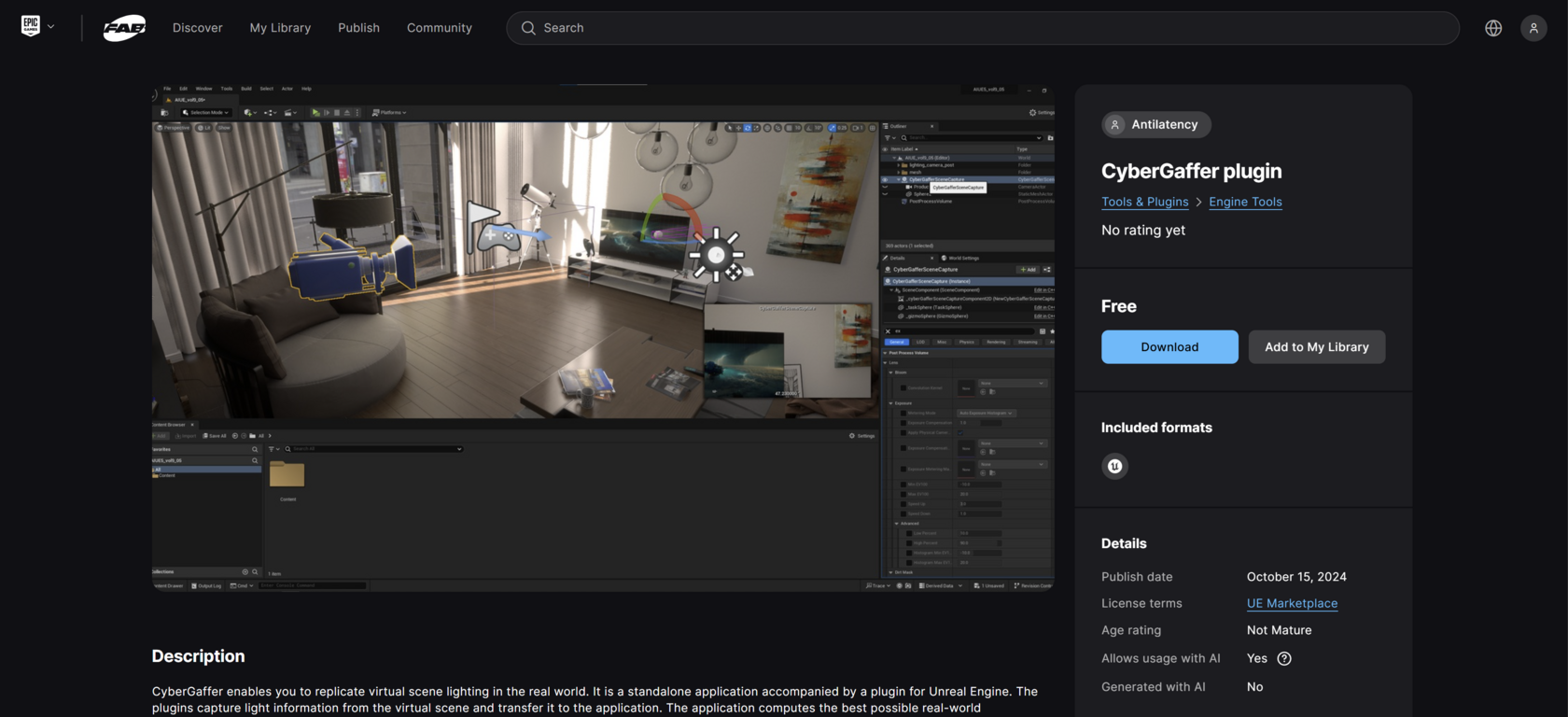Click the Unreal Engine format icon
This screenshot has width=1568, height=717.
point(1114,466)
